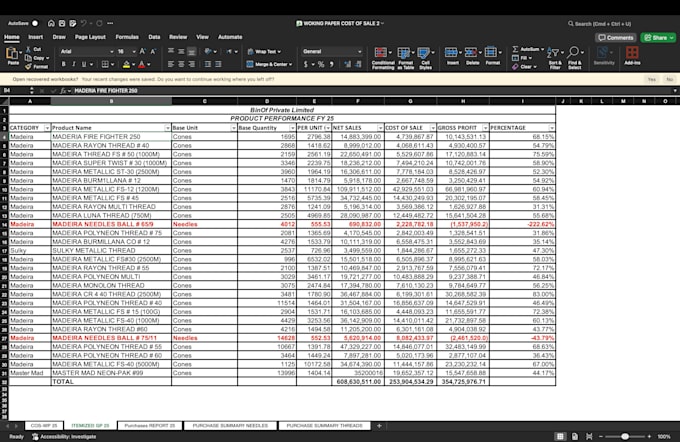The width and height of the screenshot is (680, 442).
Task: Open the PERCENTAGE filter dropdown
Action: point(552,128)
